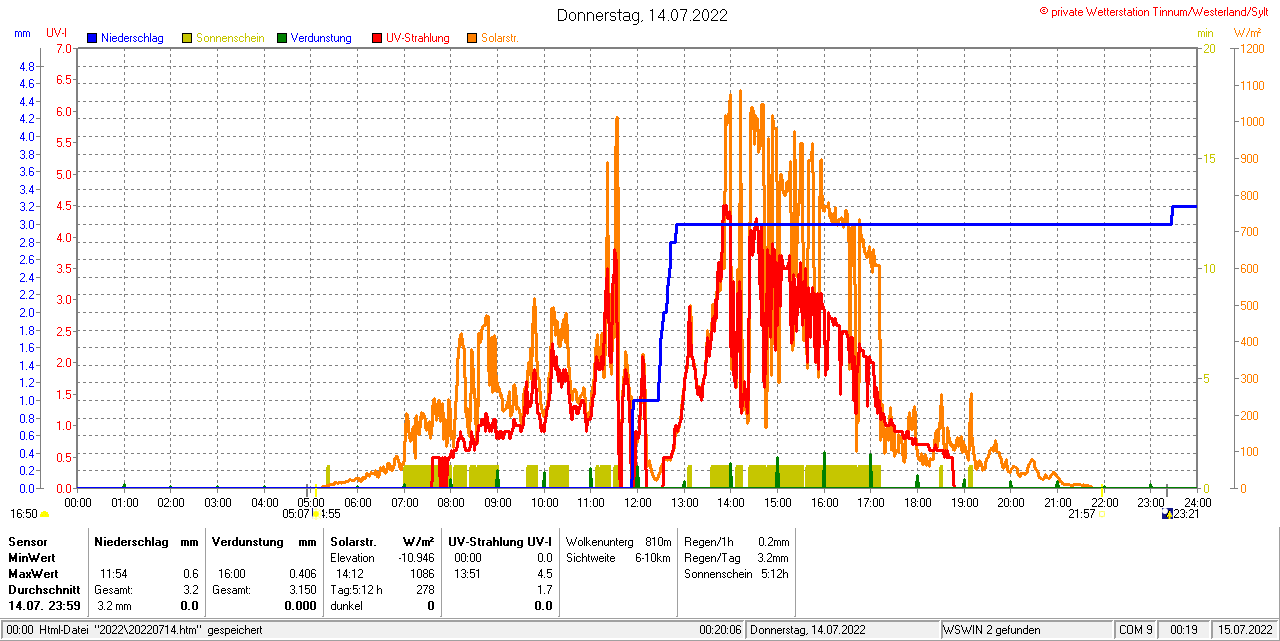
Task: Click the Niederschlag table column header
Action: pos(131,541)
